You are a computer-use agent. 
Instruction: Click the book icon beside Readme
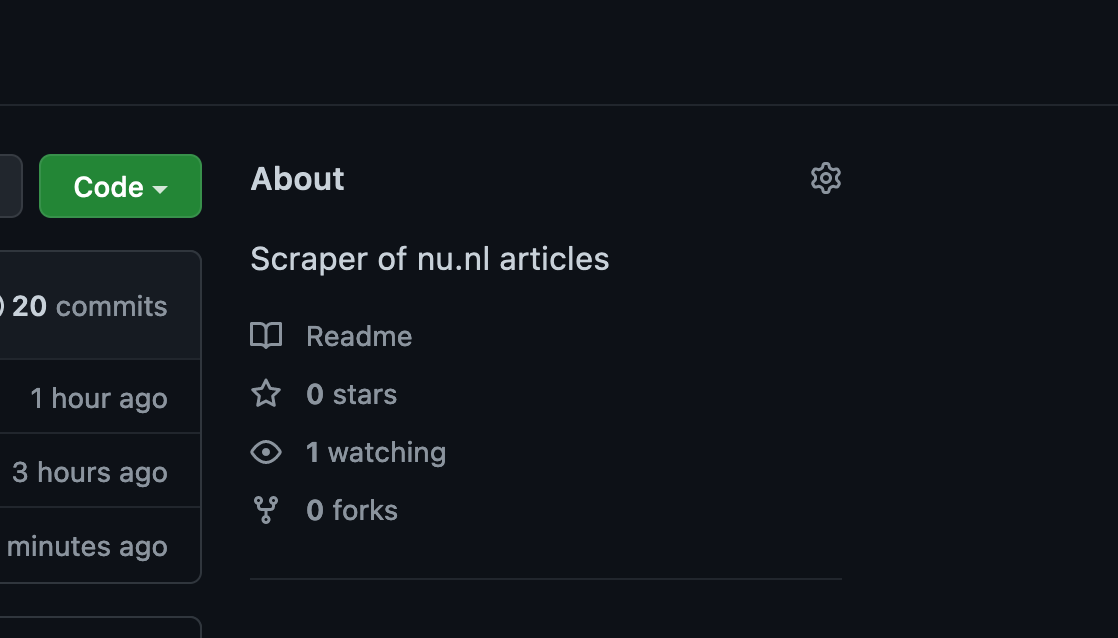click(x=266, y=336)
